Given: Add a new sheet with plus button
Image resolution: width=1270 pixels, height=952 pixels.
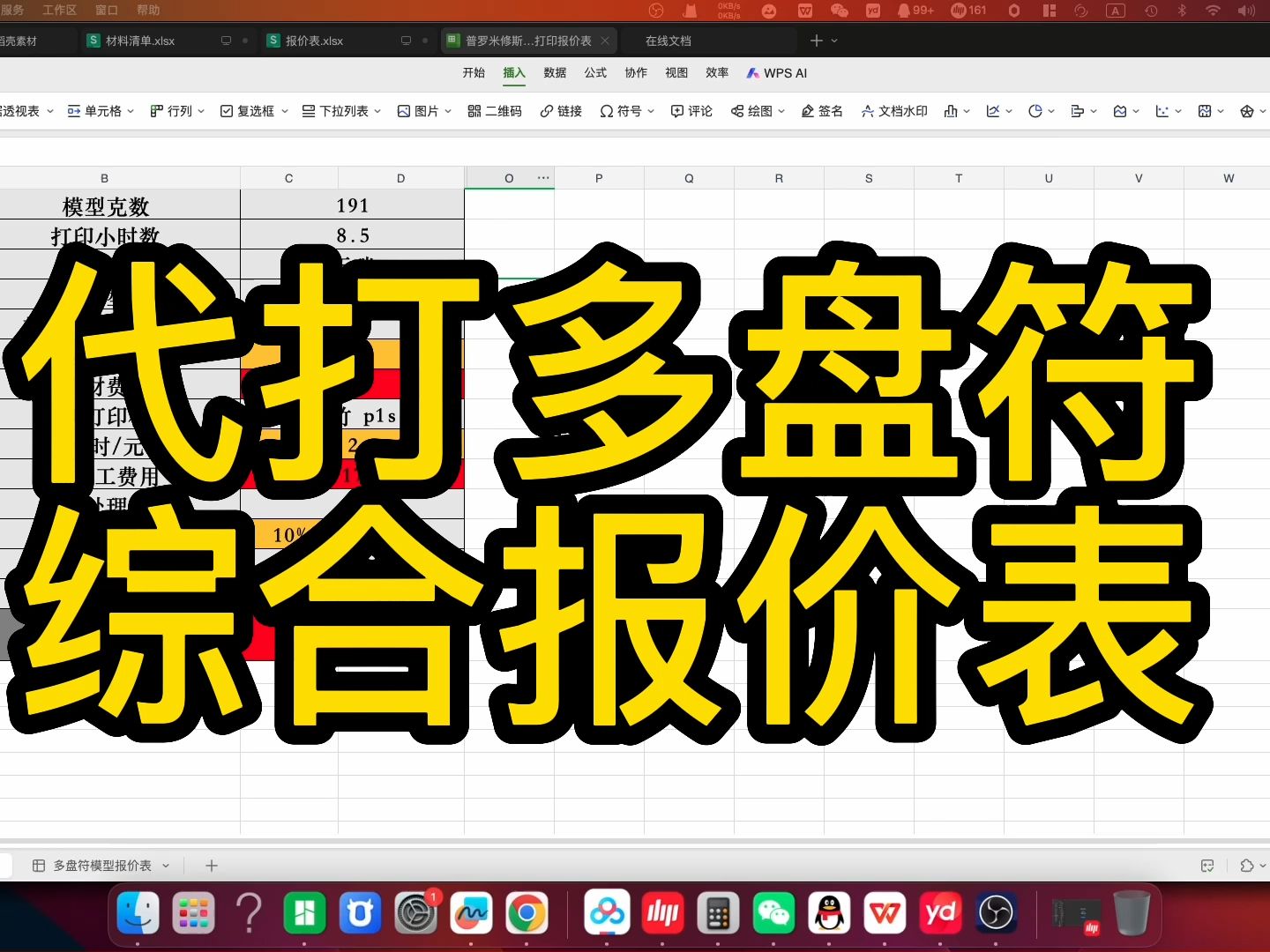Looking at the screenshot, I should click(212, 866).
